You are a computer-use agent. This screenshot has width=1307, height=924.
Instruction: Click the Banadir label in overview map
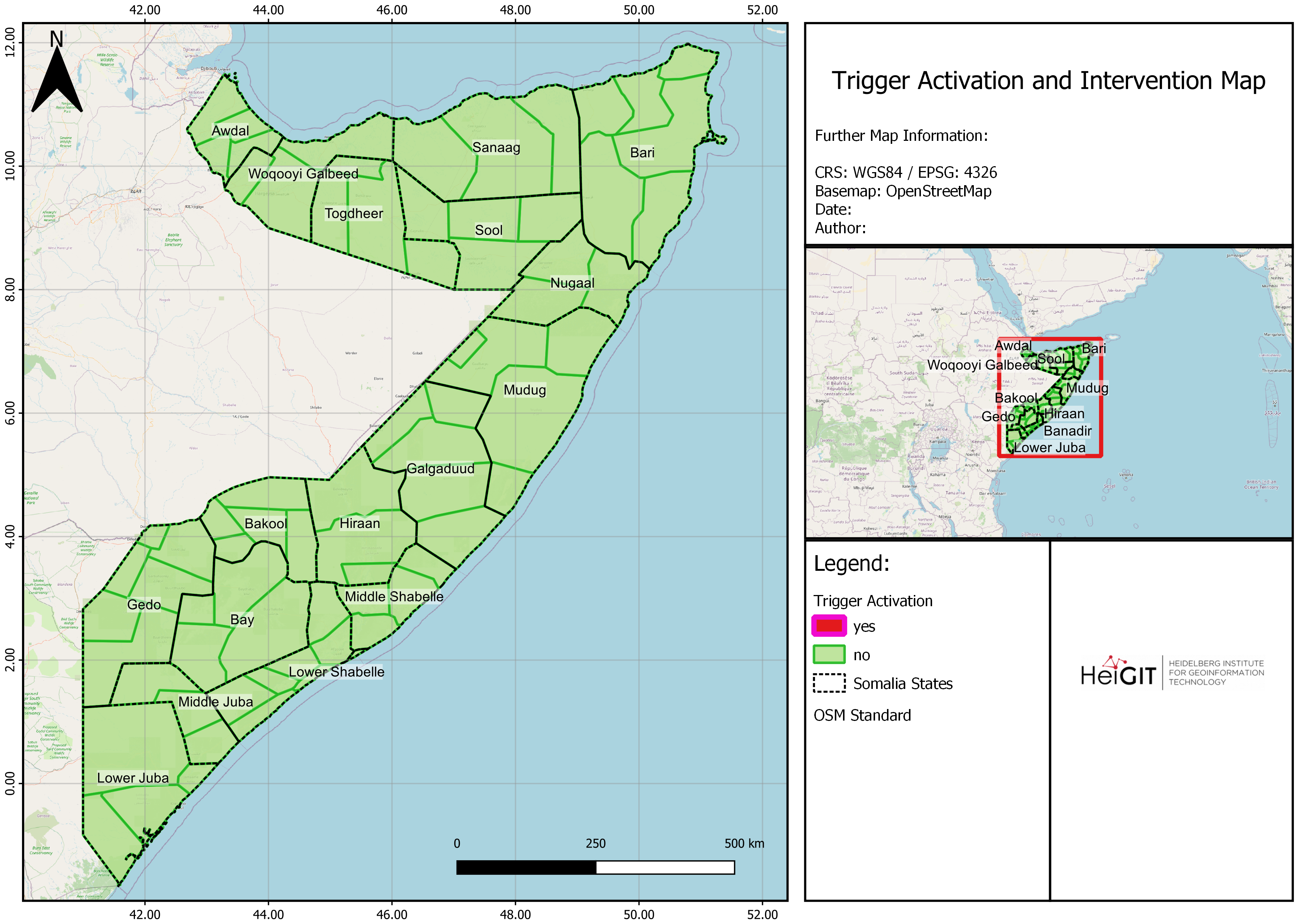tap(1067, 431)
